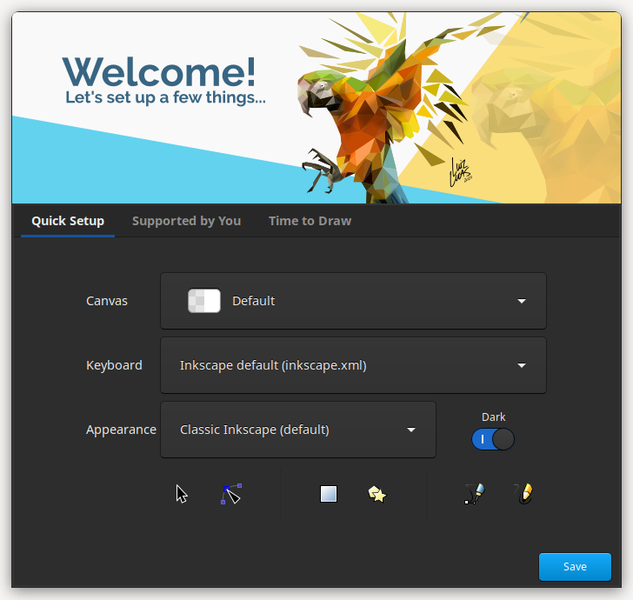Viewport: 633px width, 600px height.
Task: Click the Keyboard label
Action: (114, 365)
